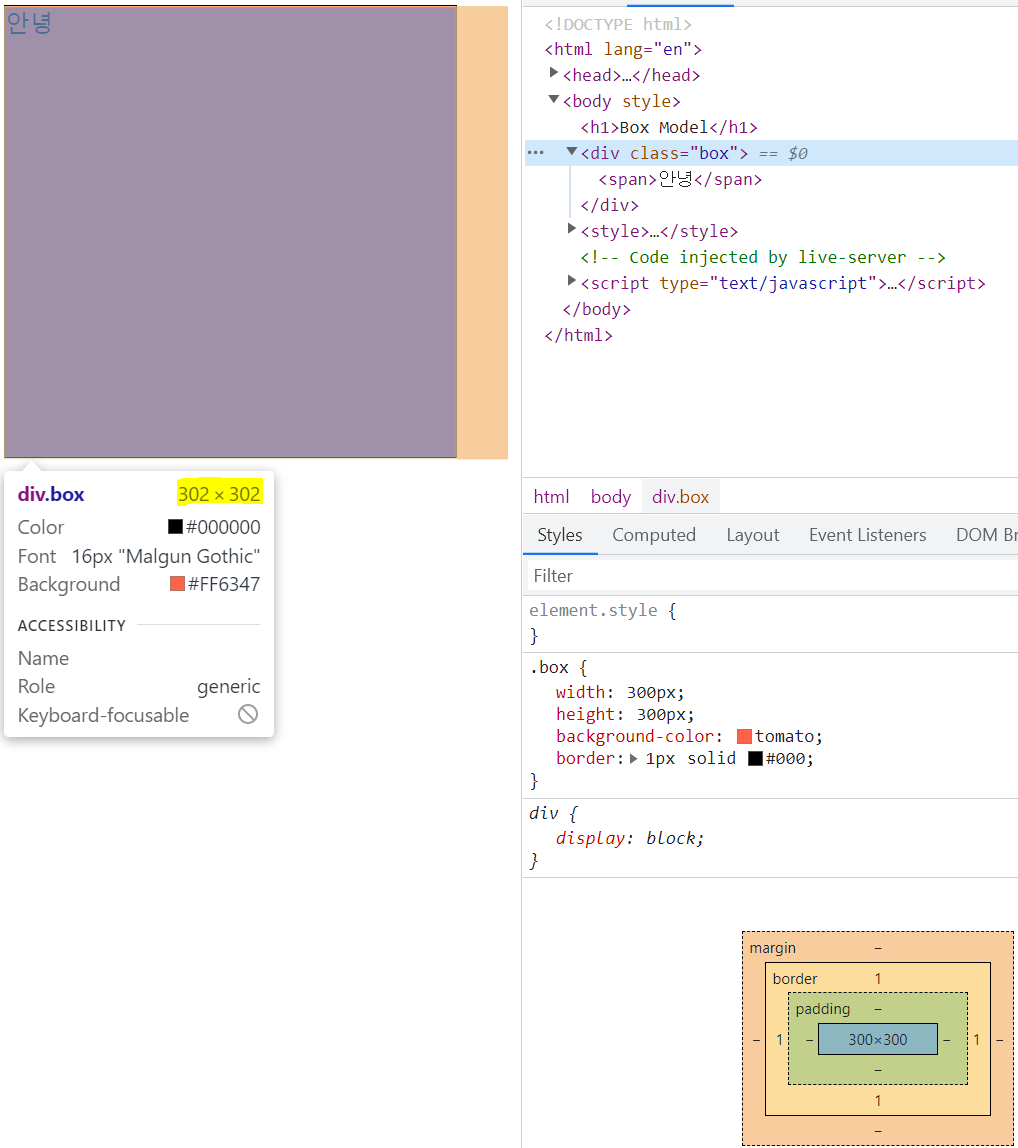The image size is (1018, 1148).
Task: Click the 302 × 302 size in tooltip
Action: [x=219, y=494]
